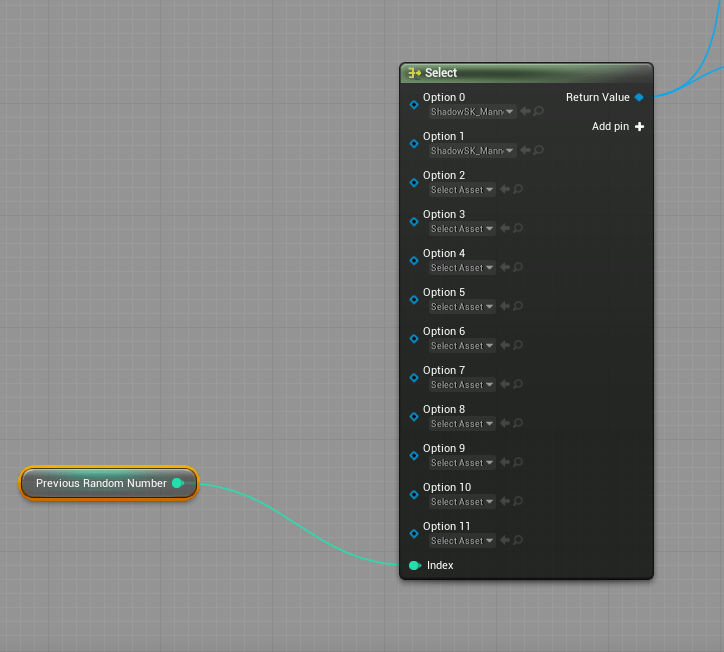Click the Option 3 input pin

click(414, 221)
